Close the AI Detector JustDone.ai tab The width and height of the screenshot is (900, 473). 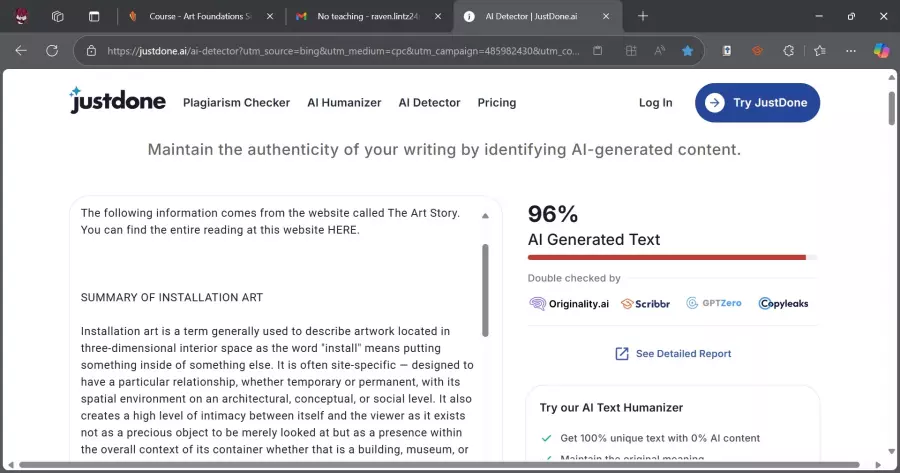pos(606,16)
